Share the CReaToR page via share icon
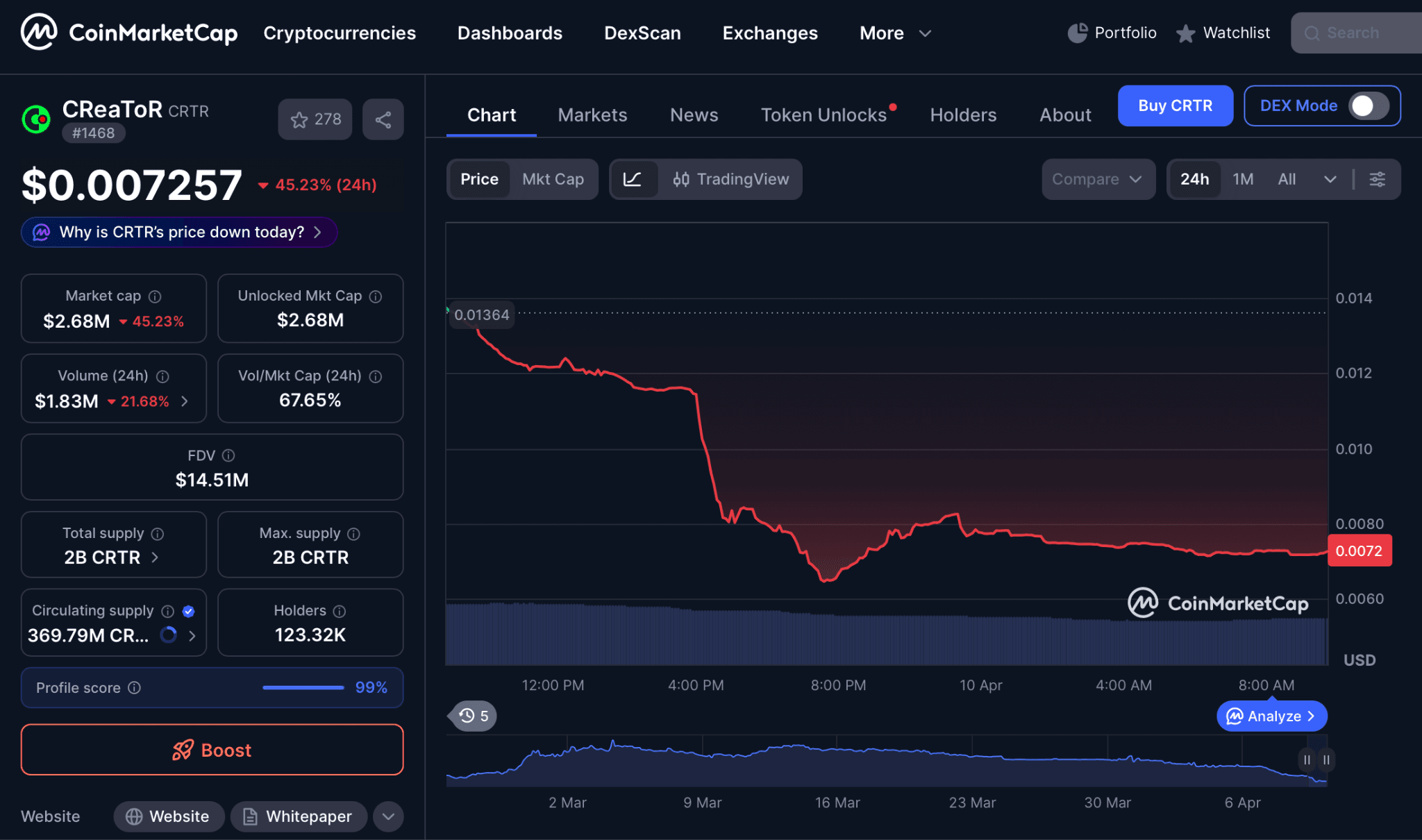 (x=383, y=119)
